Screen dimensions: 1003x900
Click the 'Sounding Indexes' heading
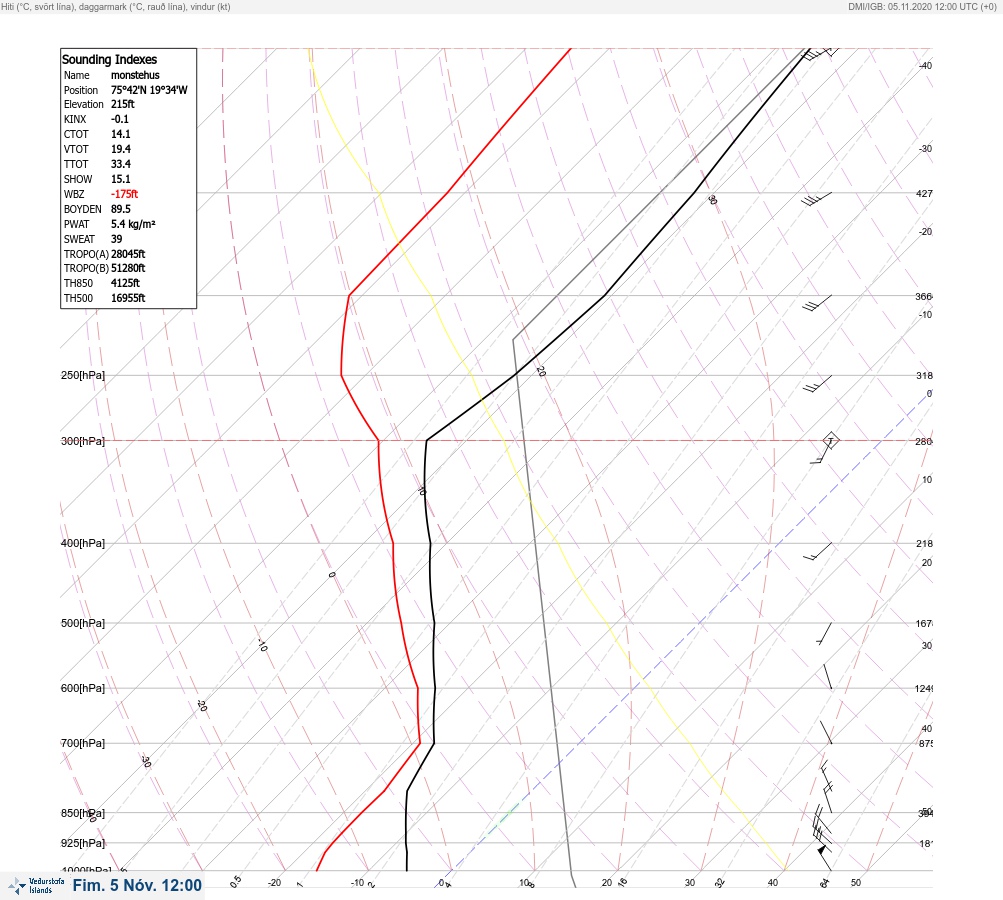109,59
